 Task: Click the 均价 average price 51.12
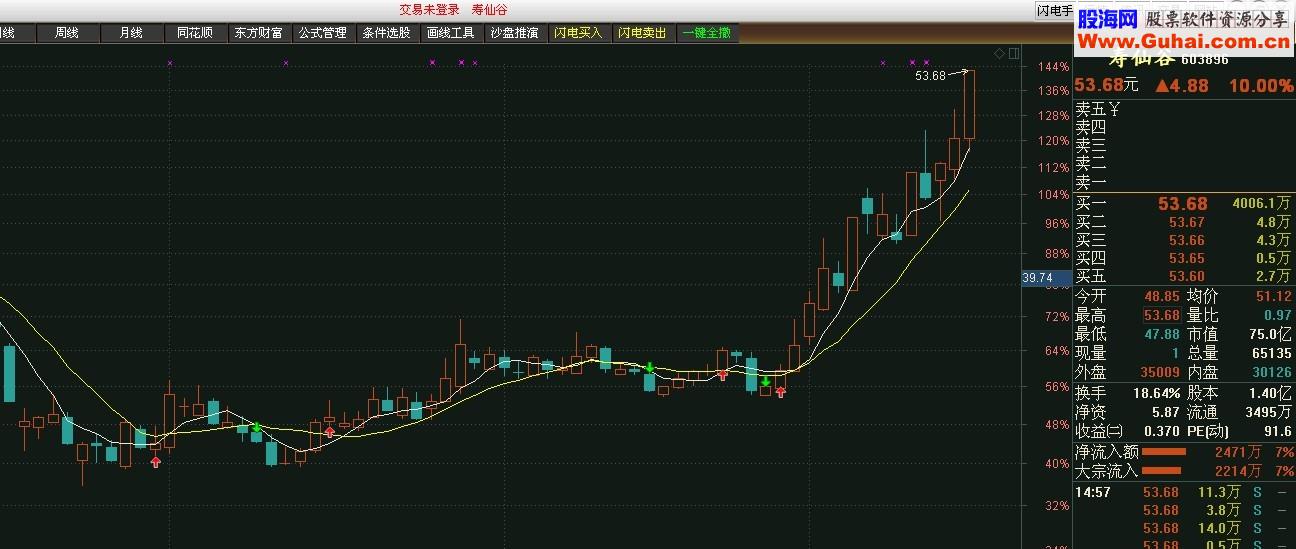[x=1274, y=297]
